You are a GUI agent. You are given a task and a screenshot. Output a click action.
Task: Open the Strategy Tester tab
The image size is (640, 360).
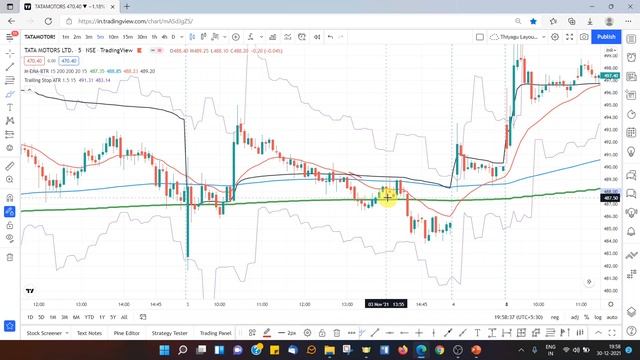169,333
